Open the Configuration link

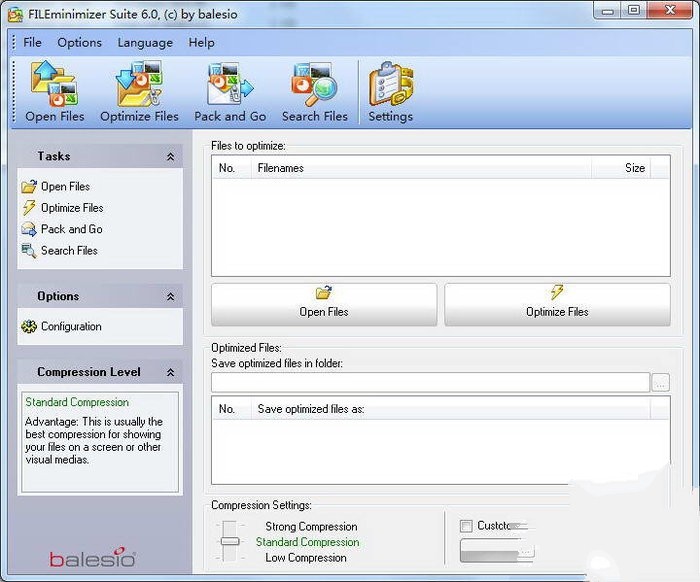pyautogui.click(x=71, y=326)
